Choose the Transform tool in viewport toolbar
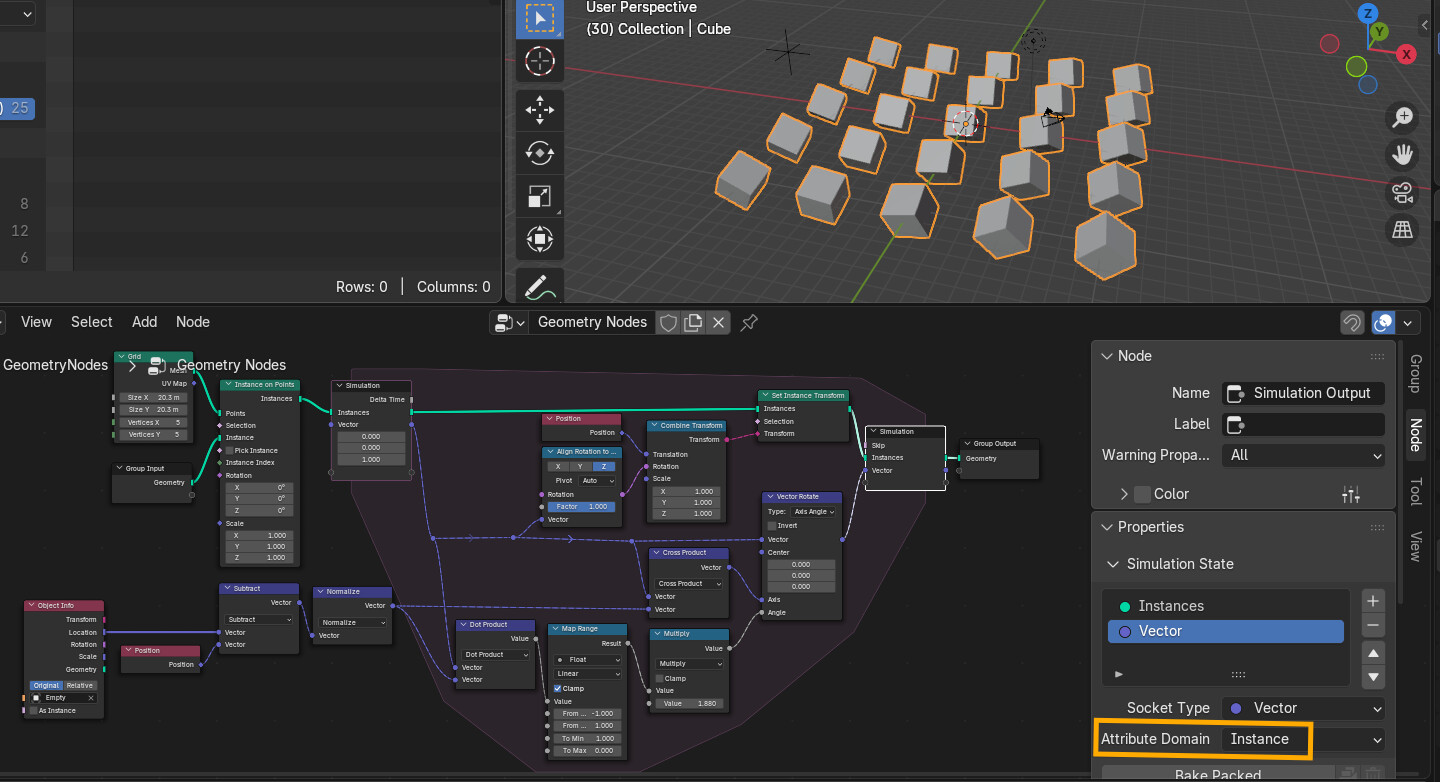This screenshot has width=1440, height=782. click(540, 240)
